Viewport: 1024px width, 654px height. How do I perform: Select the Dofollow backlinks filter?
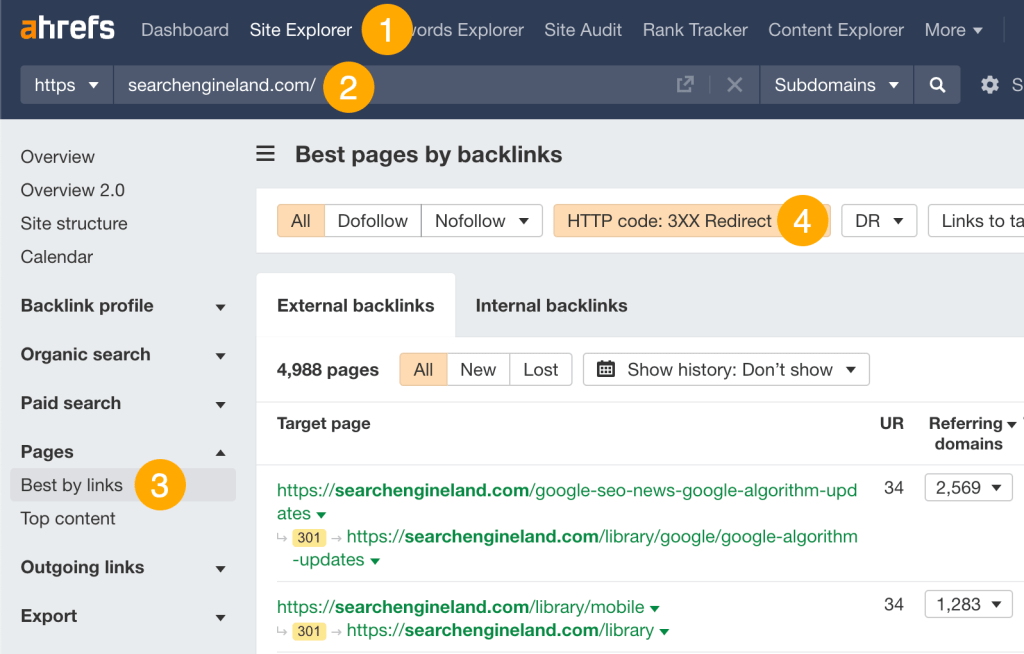[x=372, y=220]
